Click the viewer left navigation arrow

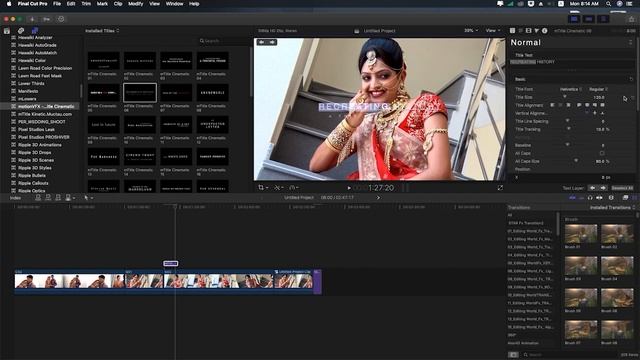point(261,42)
